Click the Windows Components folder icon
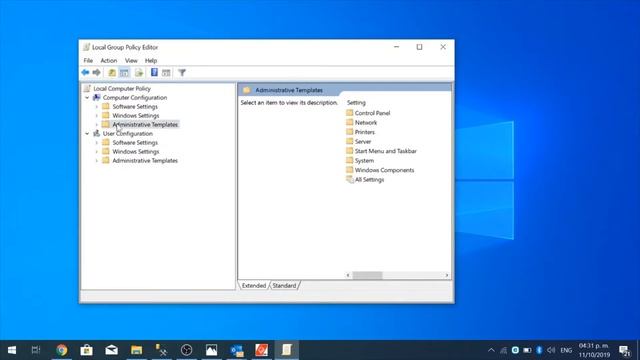The height and width of the screenshot is (360, 640). [x=350, y=169]
